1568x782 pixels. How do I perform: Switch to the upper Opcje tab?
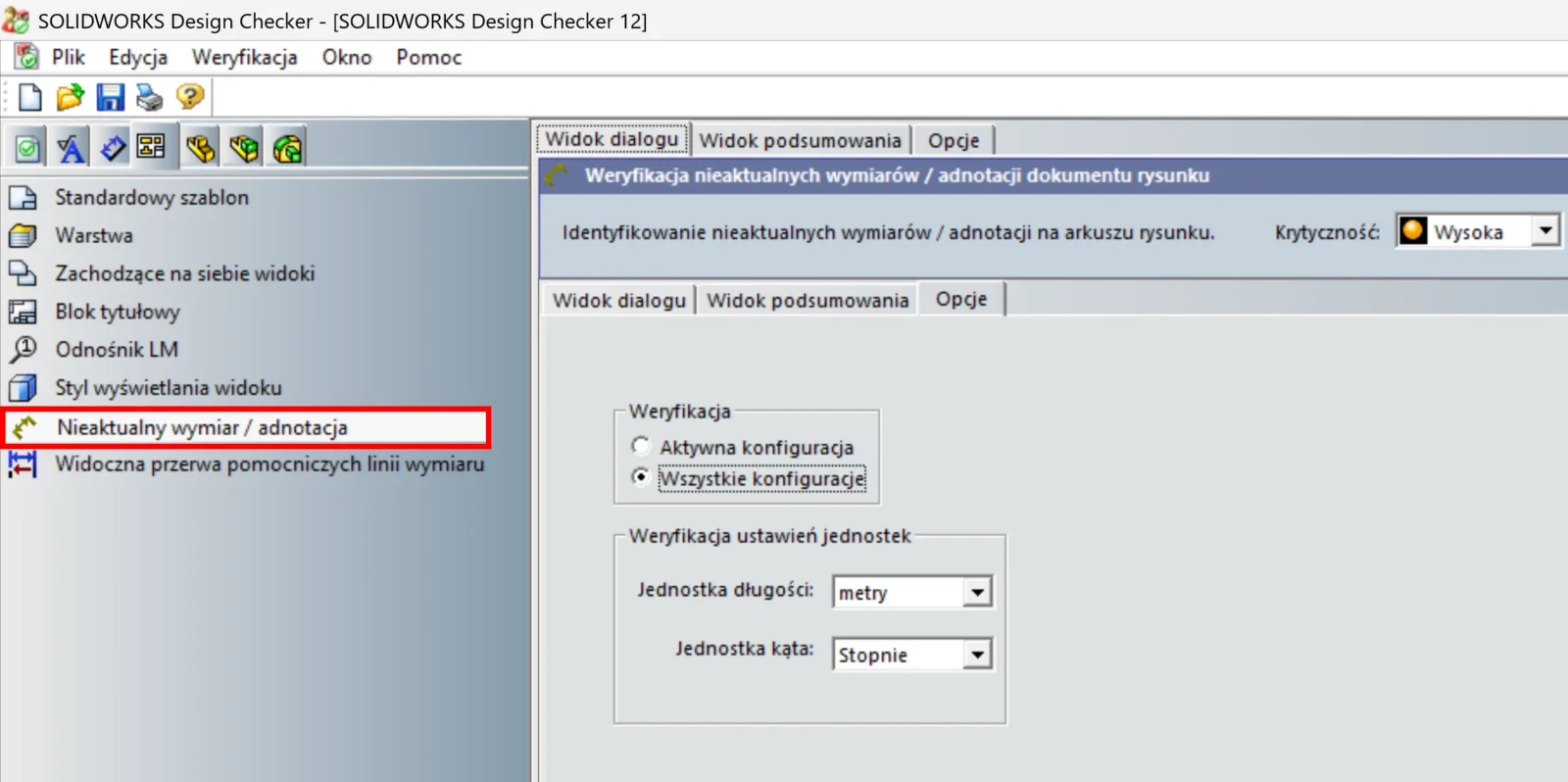pos(954,140)
